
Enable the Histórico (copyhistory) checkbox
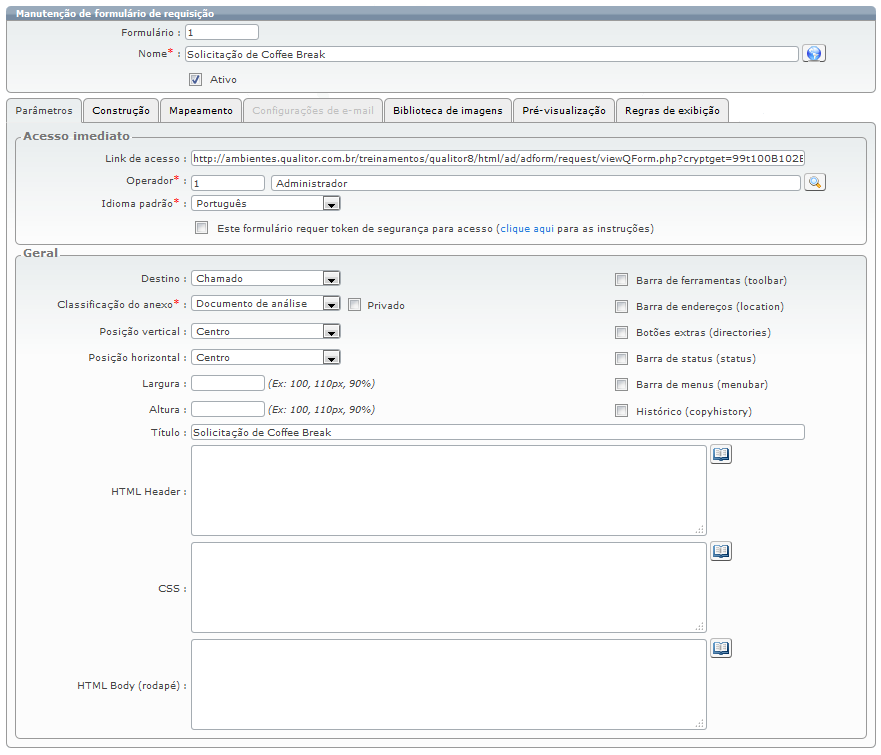(x=622, y=411)
